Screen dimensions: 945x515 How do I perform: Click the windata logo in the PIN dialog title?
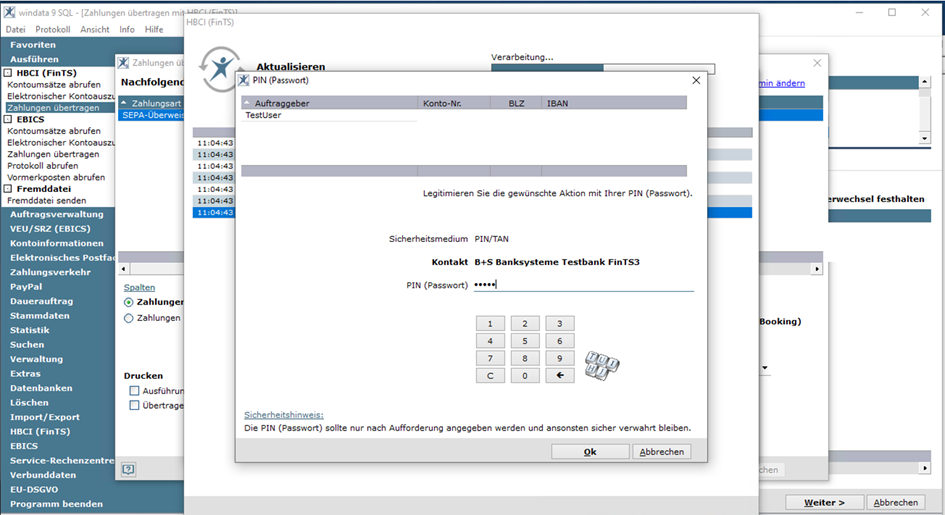click(244, 80)
